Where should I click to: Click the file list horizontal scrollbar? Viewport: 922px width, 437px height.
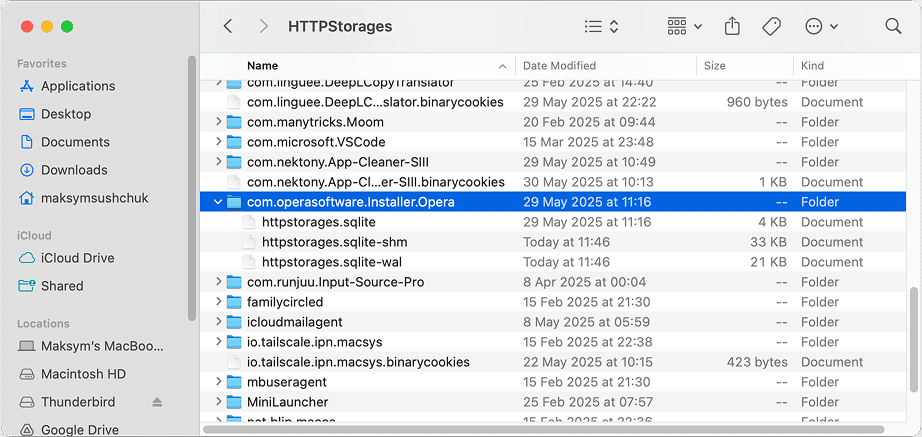(544, 430)
